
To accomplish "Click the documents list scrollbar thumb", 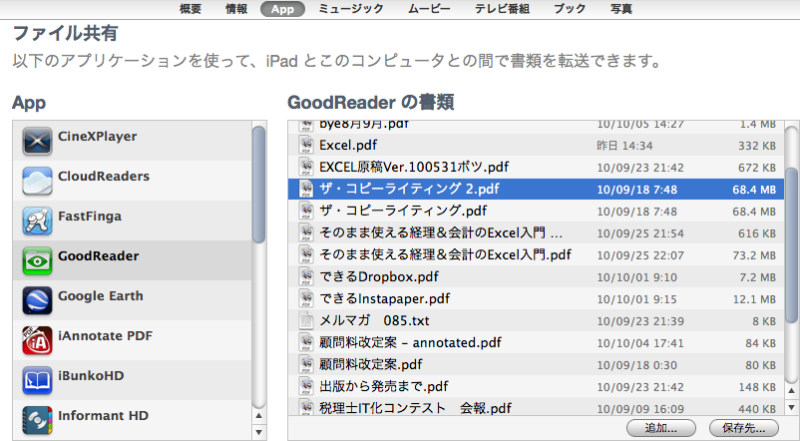I will [792, 246].
